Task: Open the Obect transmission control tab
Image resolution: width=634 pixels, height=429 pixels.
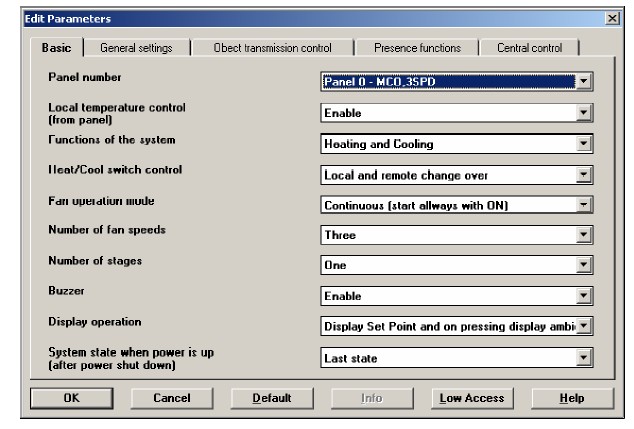Action: [x=272, y=47]
